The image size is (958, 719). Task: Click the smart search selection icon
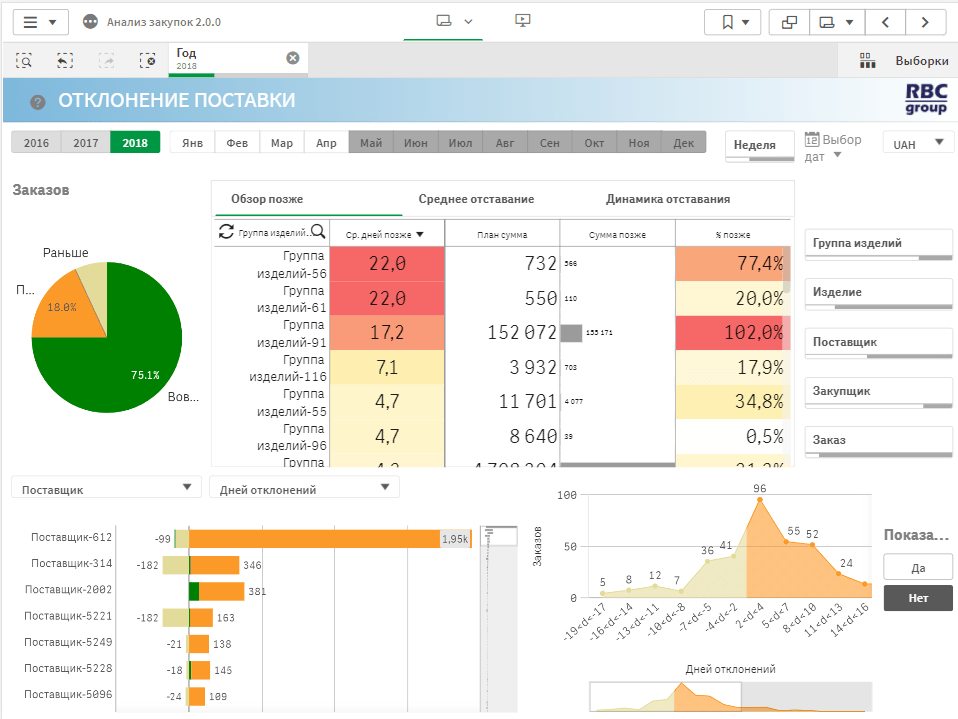(x=25, y=60)
